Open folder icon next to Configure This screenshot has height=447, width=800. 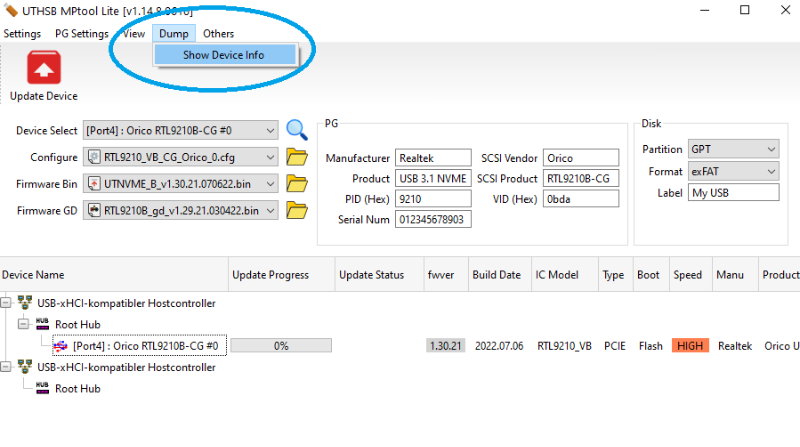296,157
